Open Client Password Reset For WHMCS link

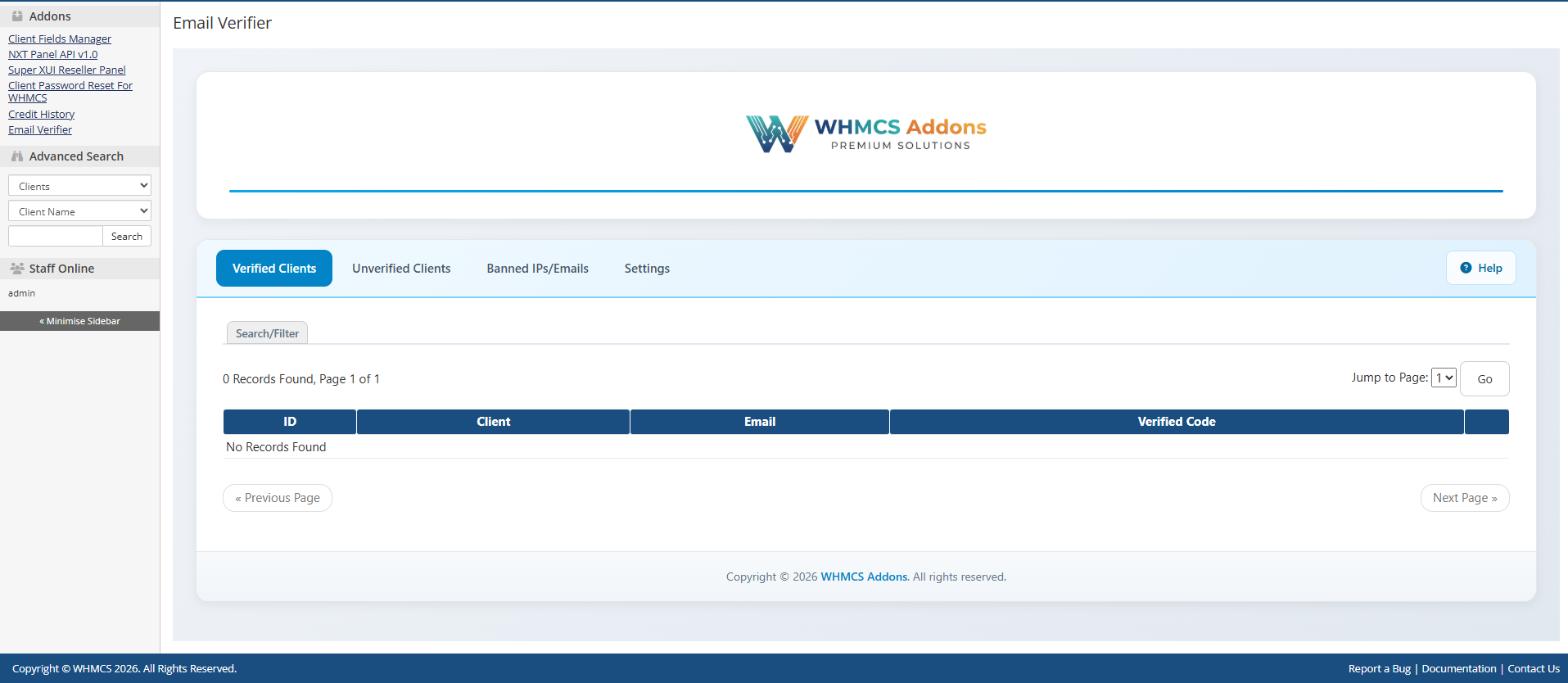pos(70,92)
